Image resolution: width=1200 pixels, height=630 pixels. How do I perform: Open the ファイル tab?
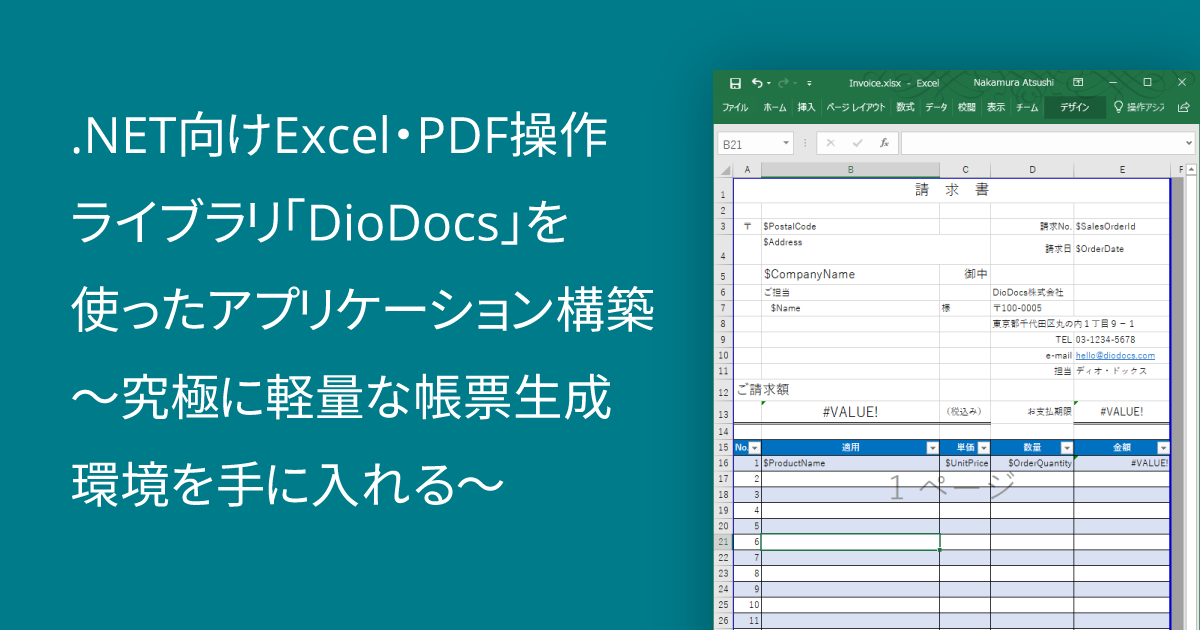click(x=735, y=107)
